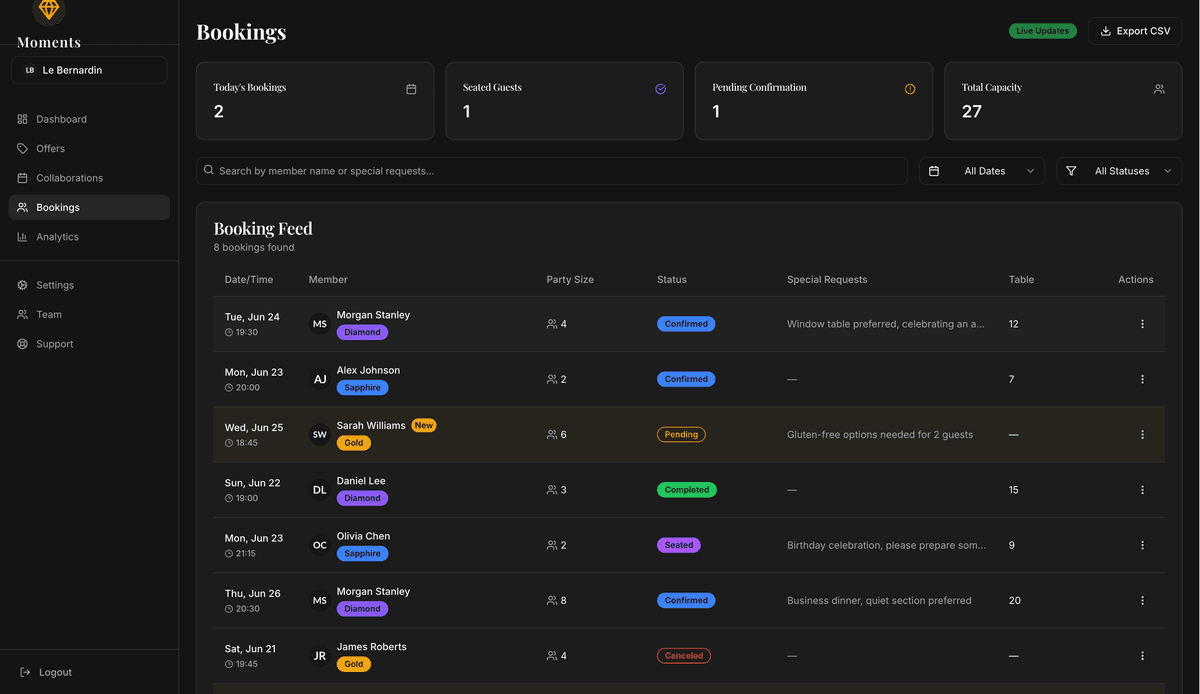Image resolution: width=1200 pixels, height=694 pixels.
Task: Click the Moments diamond logo icon
Action: tap(48, 10)
